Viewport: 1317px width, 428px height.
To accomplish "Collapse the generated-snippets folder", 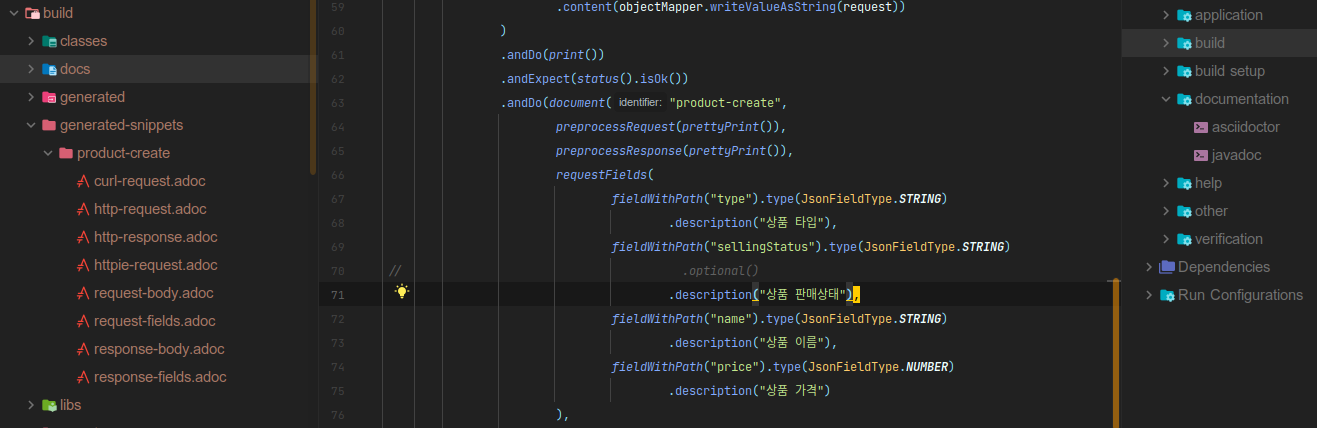I will point(31,125).
